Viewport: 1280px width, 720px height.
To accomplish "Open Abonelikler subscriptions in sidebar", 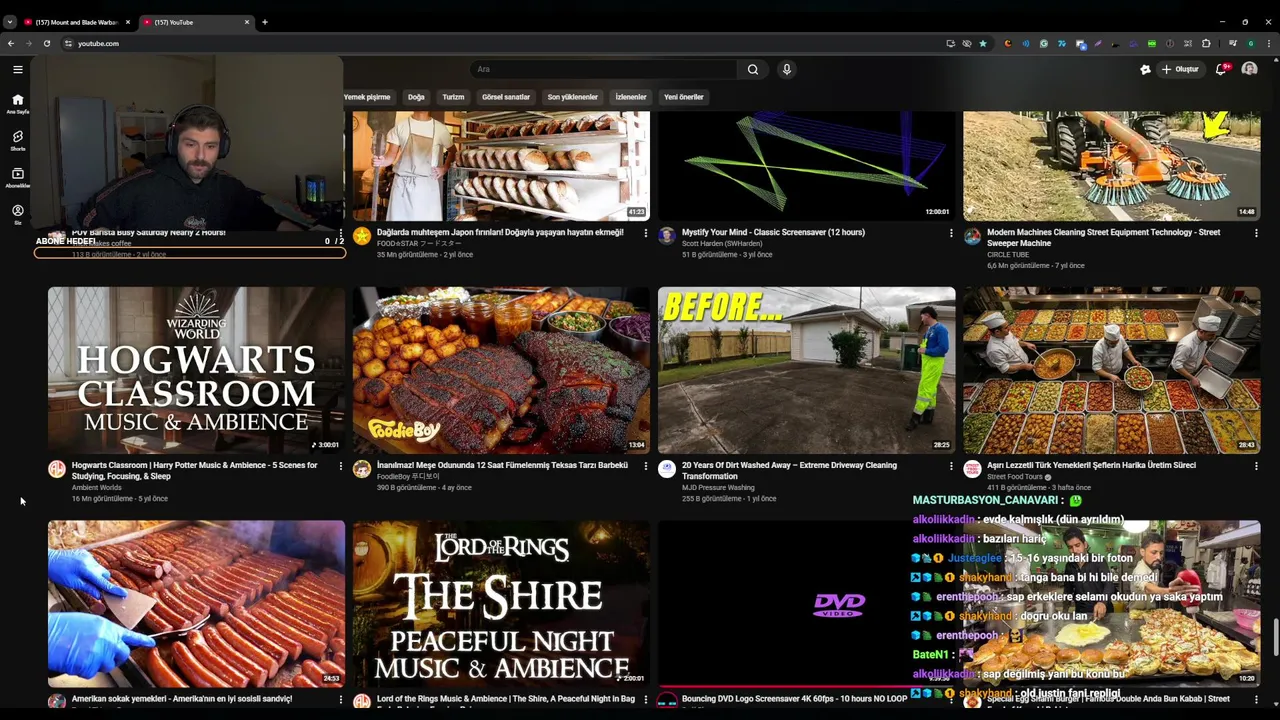I will click(17, 177).
